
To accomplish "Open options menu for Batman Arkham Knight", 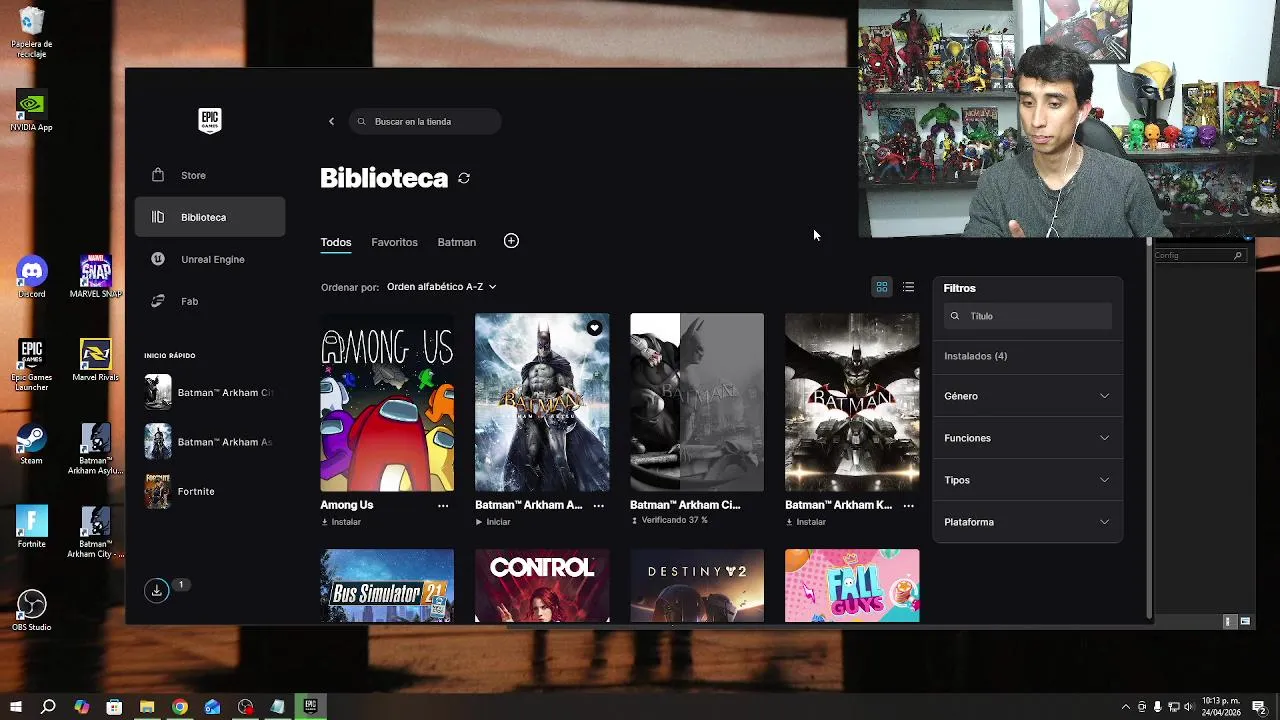I will point(908,506).
